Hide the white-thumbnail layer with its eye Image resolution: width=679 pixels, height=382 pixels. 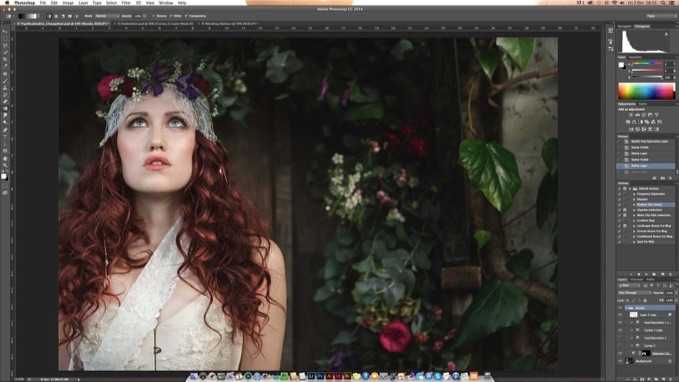coord(620,315)
